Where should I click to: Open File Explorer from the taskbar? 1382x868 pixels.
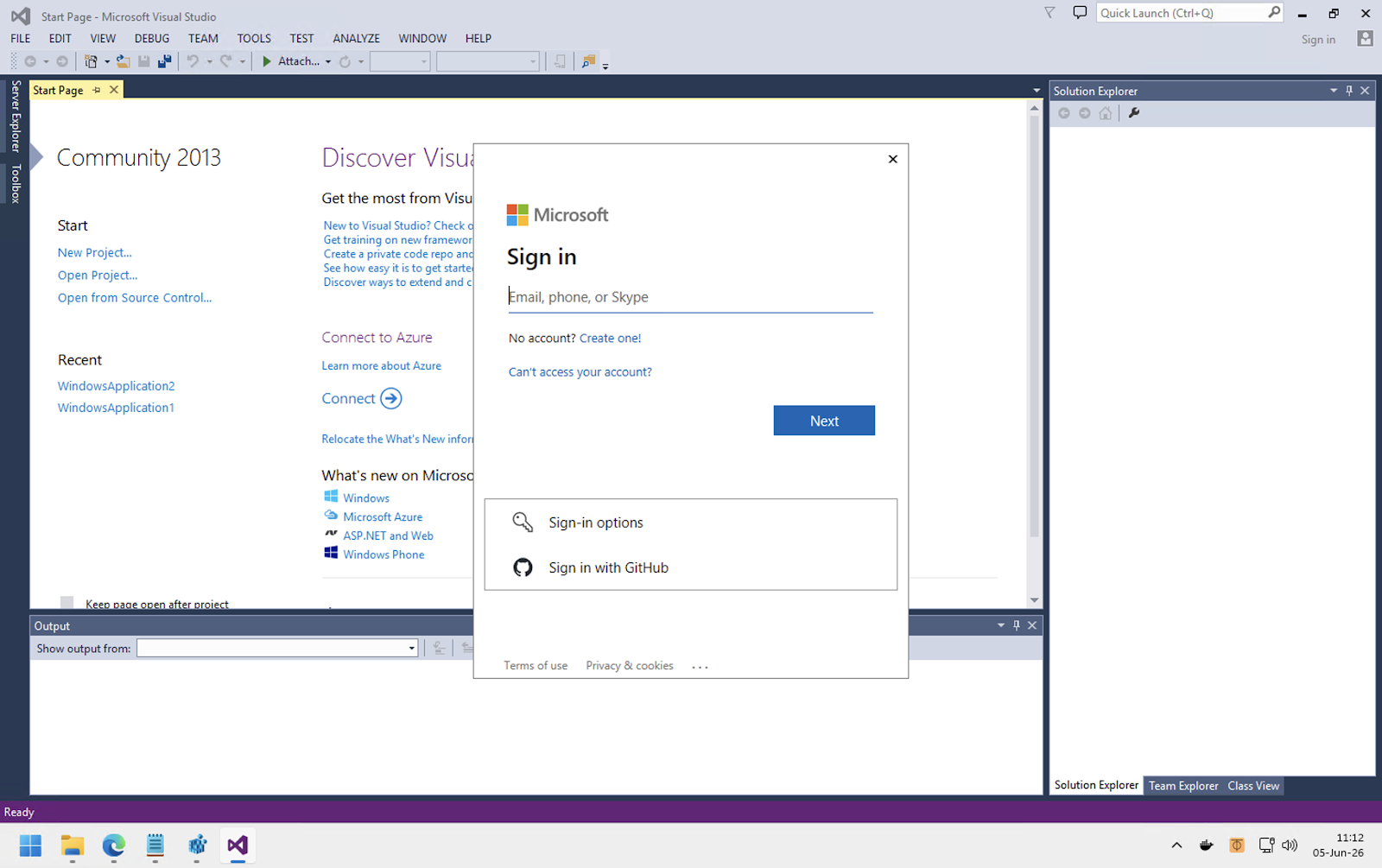click(73, 846)
